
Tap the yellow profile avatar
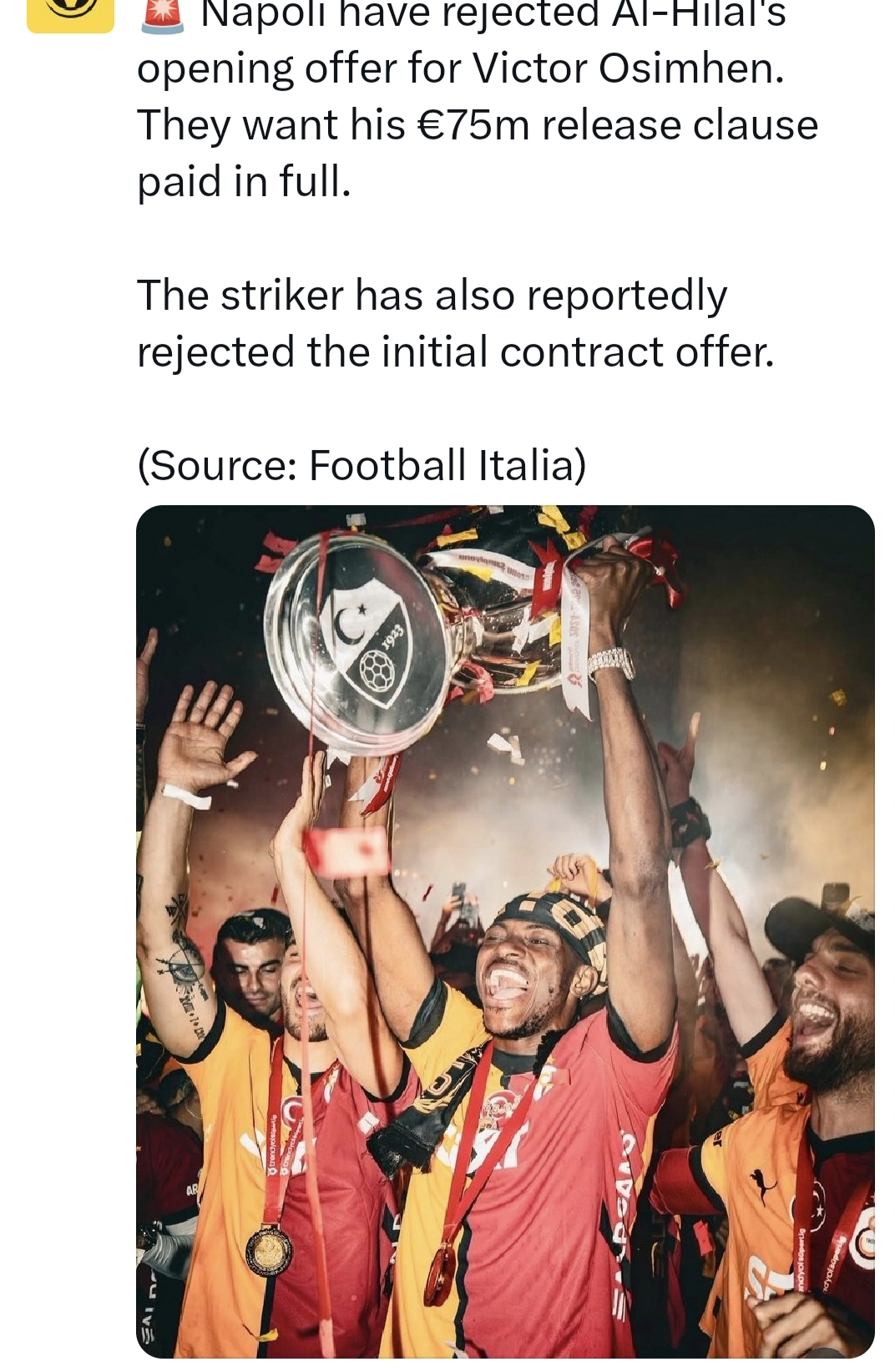[x=70, y=16]
